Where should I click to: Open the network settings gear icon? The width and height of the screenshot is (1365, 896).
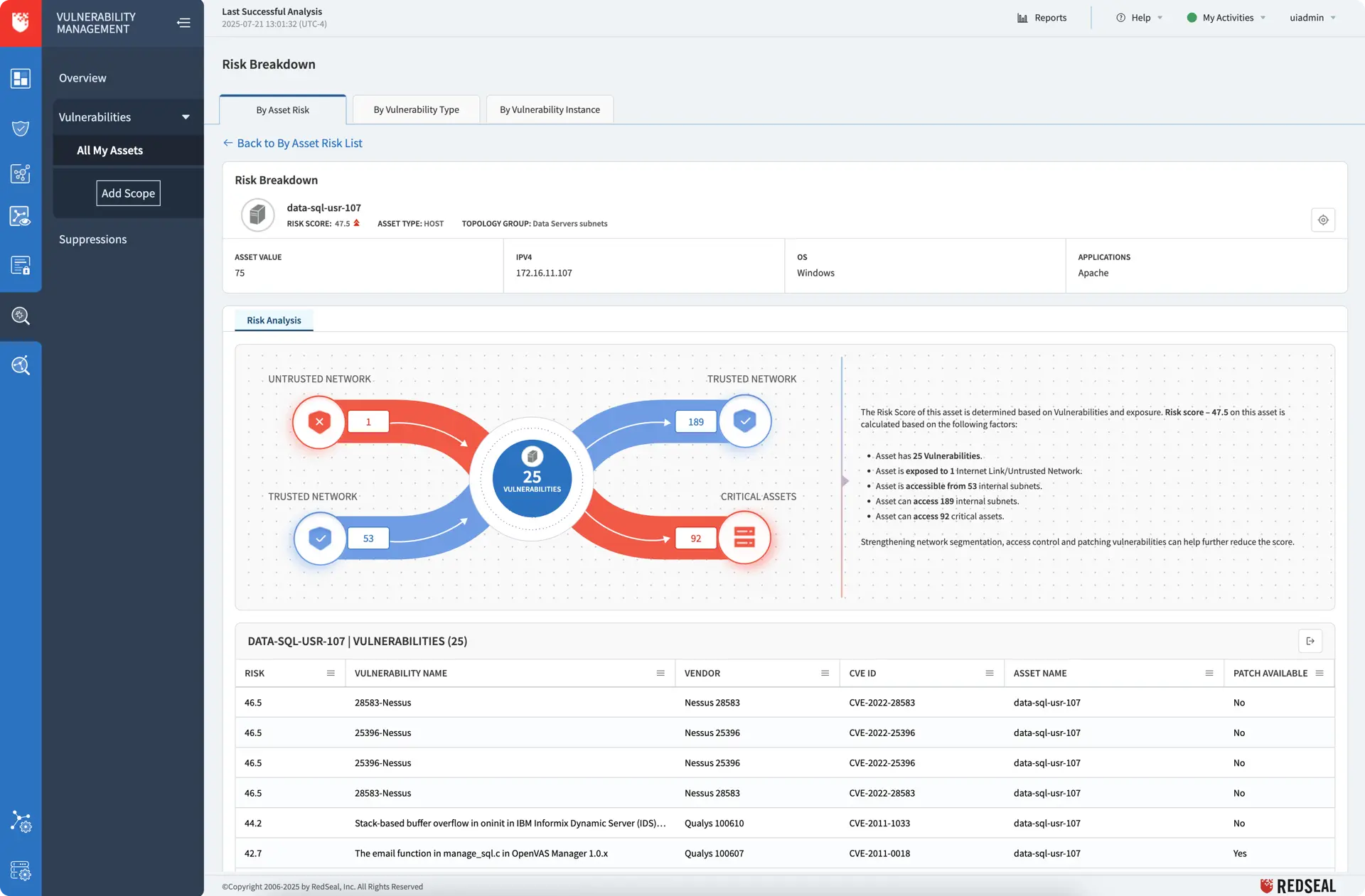21,821
